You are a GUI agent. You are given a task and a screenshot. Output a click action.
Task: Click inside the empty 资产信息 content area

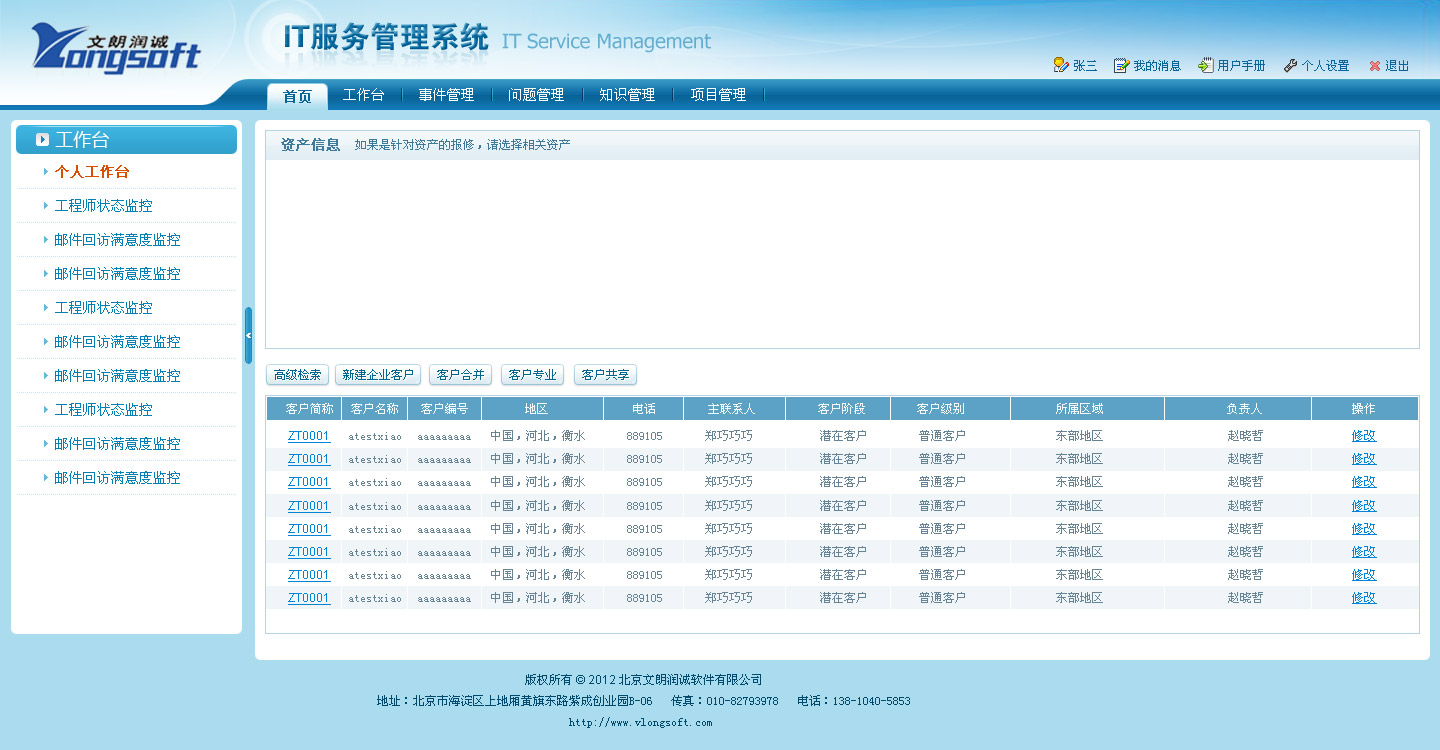tap(842, 253)
